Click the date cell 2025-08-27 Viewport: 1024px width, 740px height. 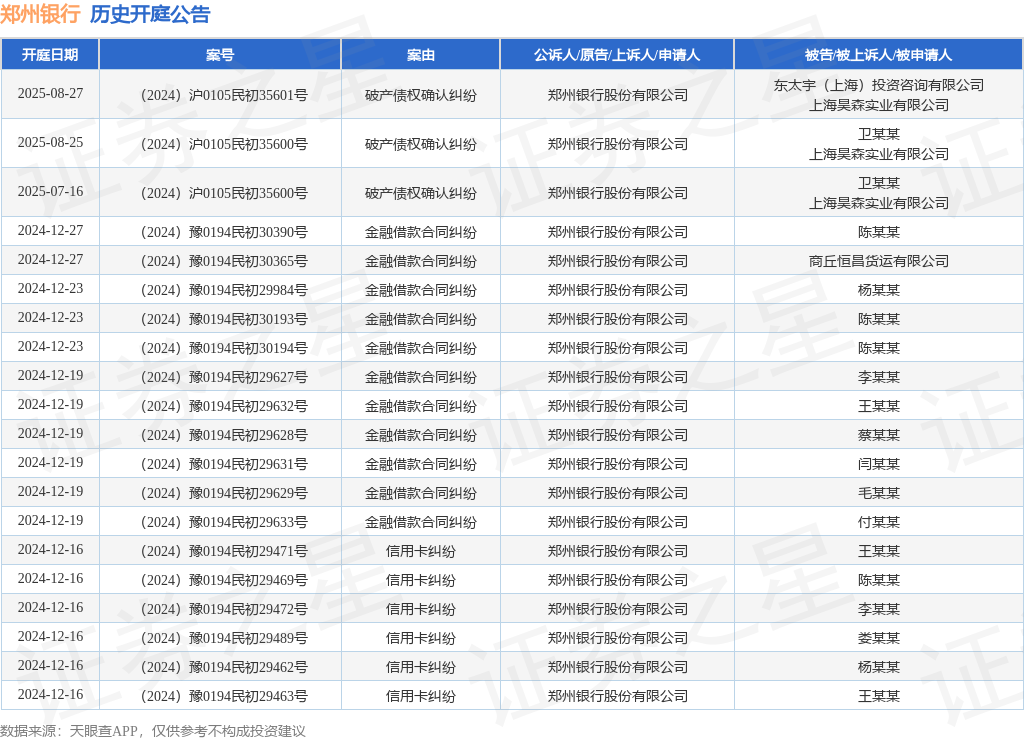50,93
